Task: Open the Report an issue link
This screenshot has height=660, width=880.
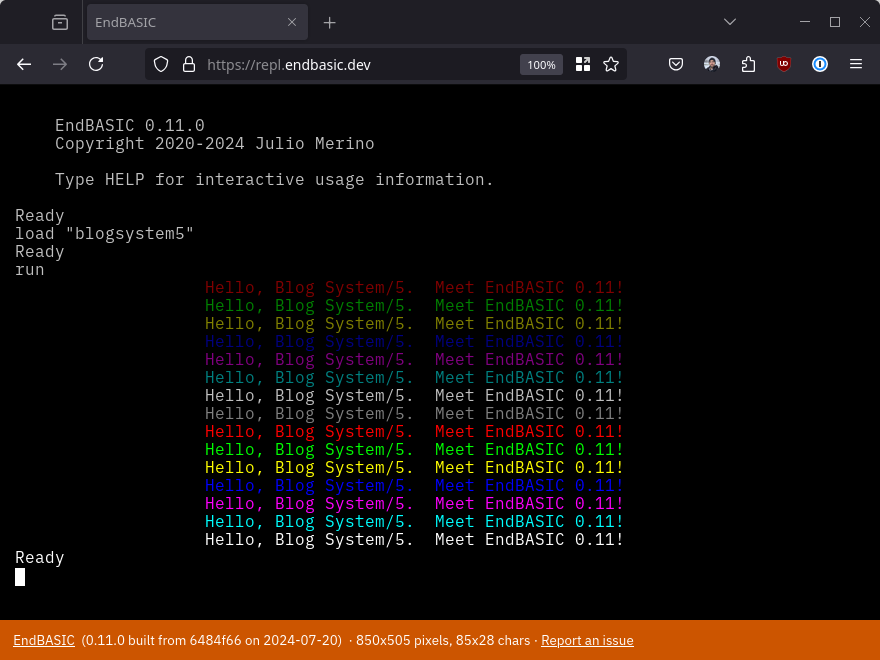Action: pyautogui.click(x=587, y=640)
